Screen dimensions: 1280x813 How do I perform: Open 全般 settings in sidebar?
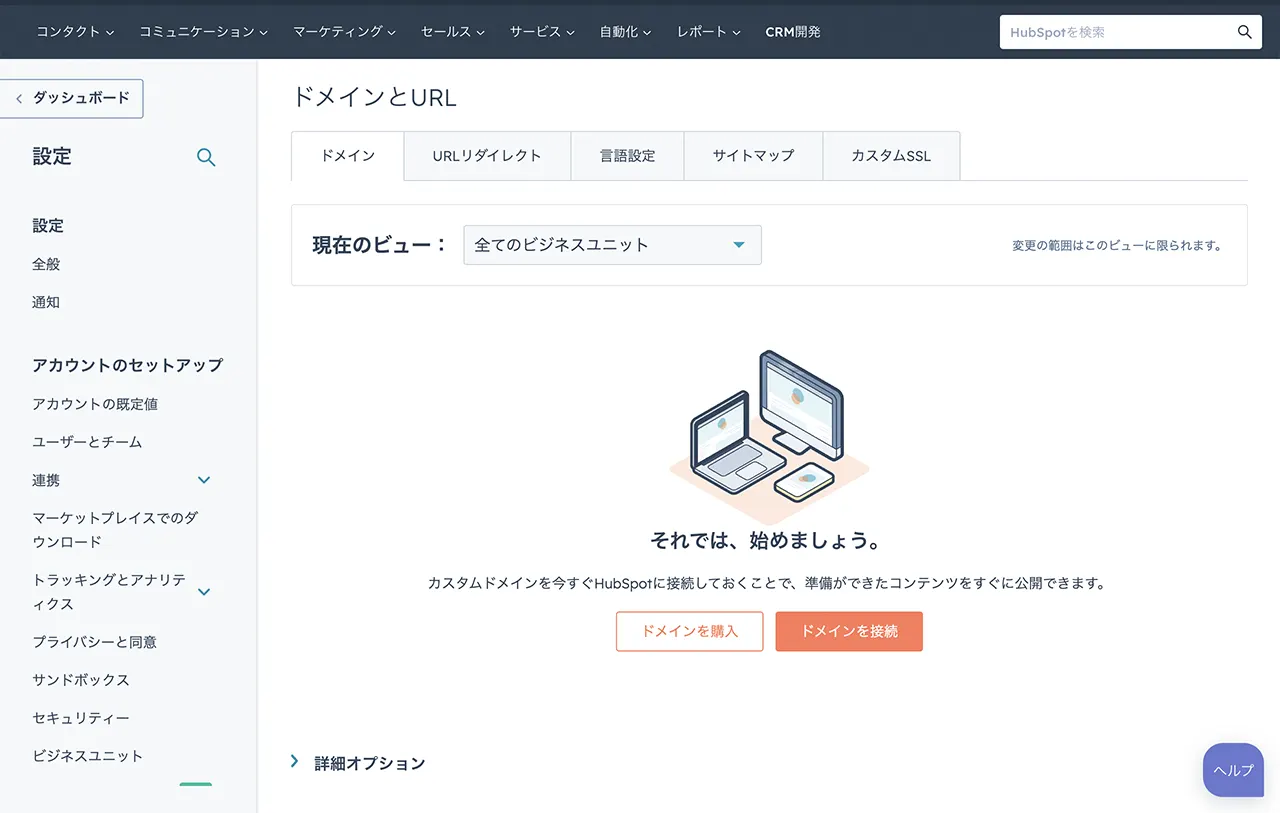coord(46,264)
